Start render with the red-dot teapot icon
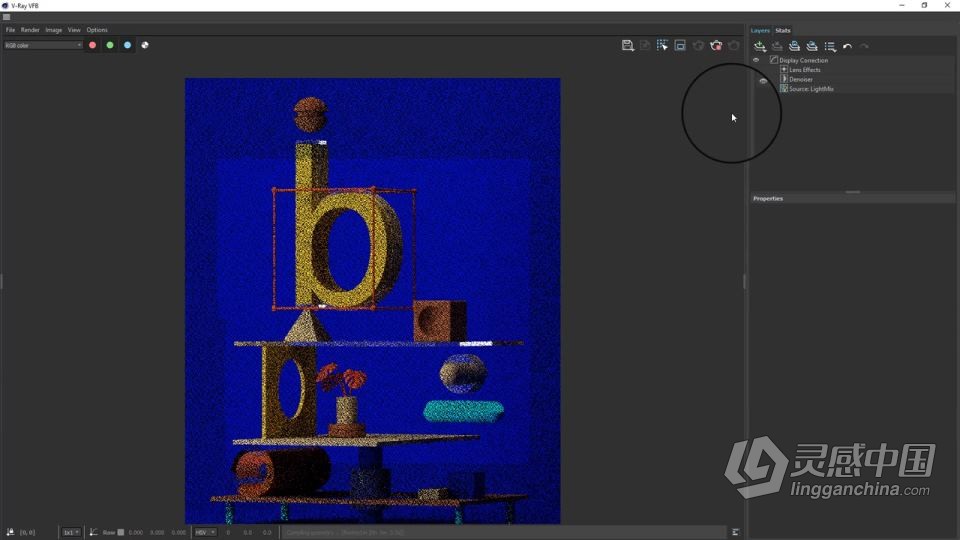 coord(716,45)
